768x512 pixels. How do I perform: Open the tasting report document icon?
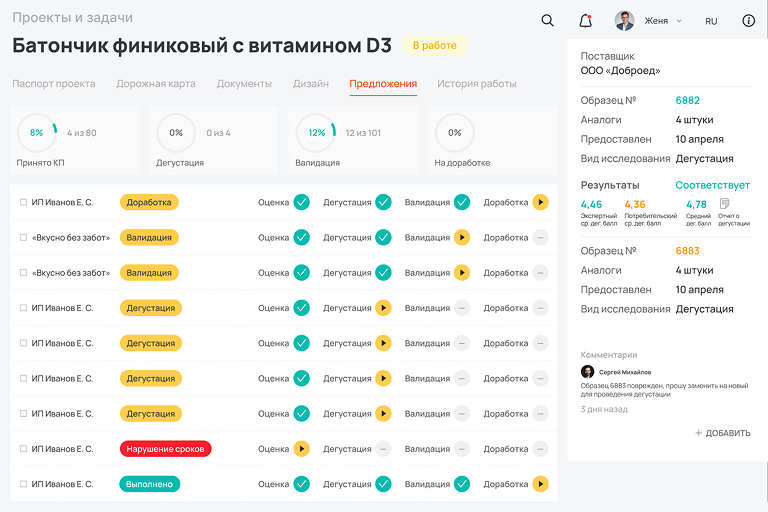[725, 205]
